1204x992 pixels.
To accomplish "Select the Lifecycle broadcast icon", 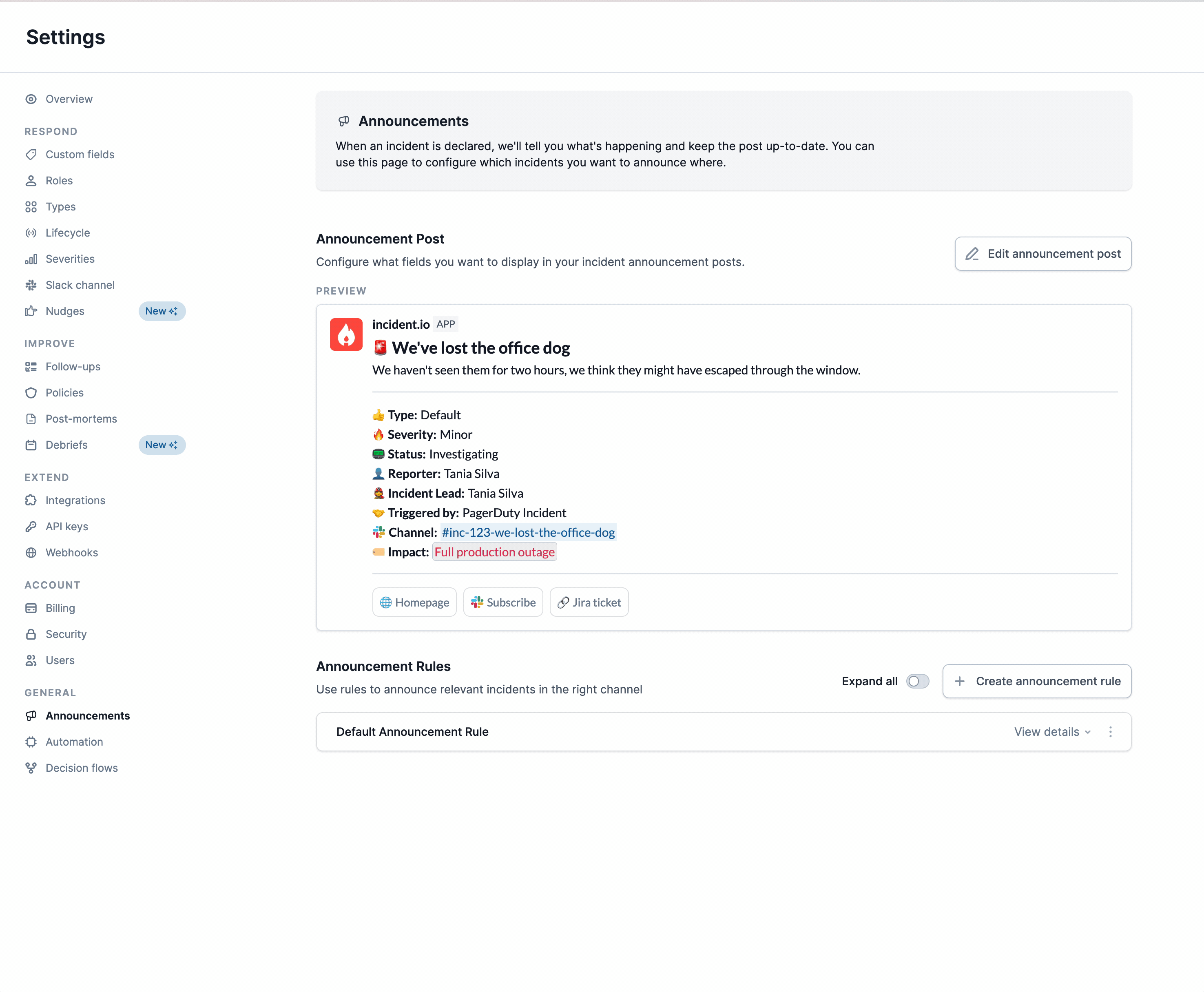I will pyautogui.click(x=31, y=232).
